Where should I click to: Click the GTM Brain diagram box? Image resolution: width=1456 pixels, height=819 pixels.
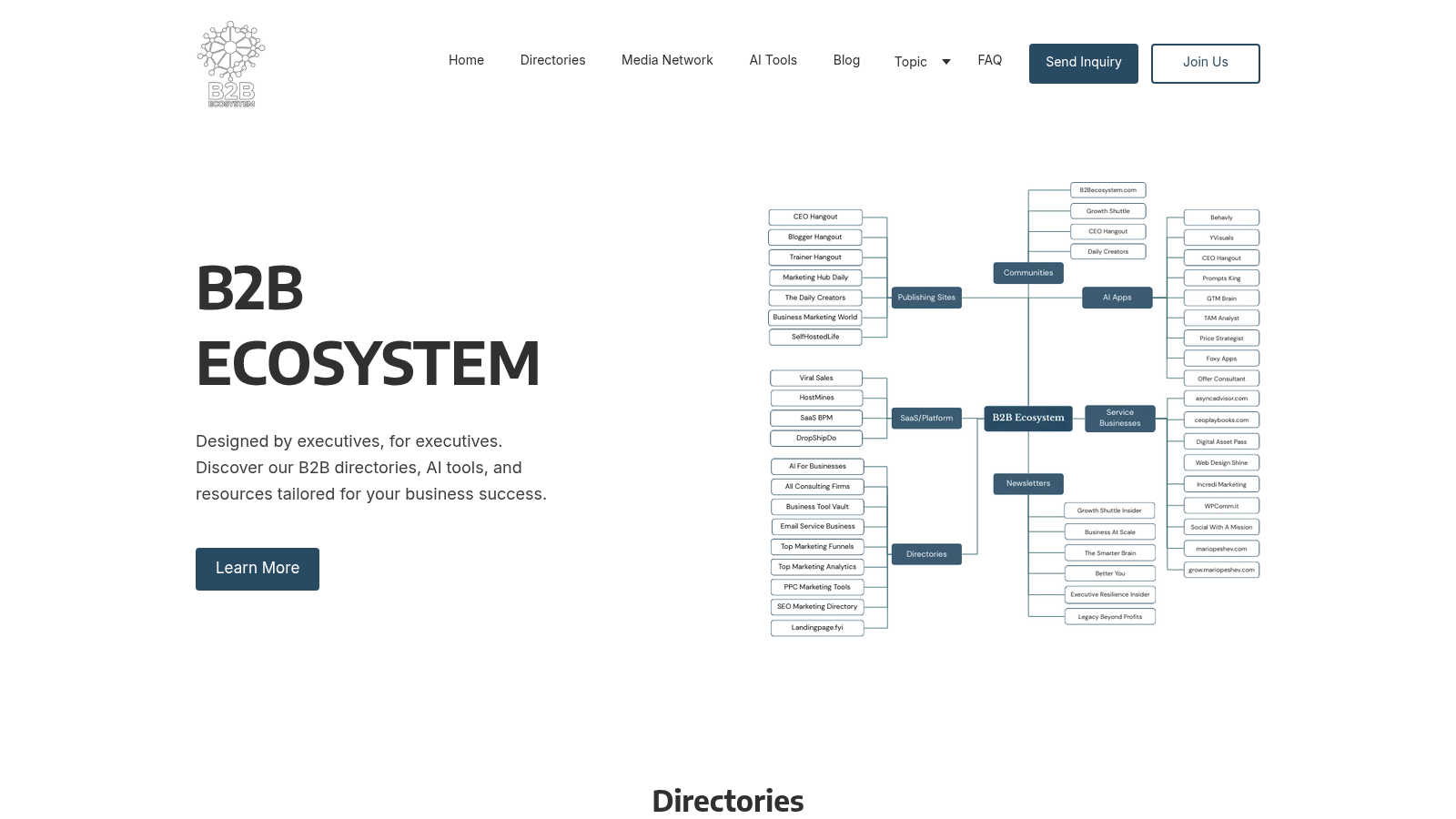tap(1221, 298)
